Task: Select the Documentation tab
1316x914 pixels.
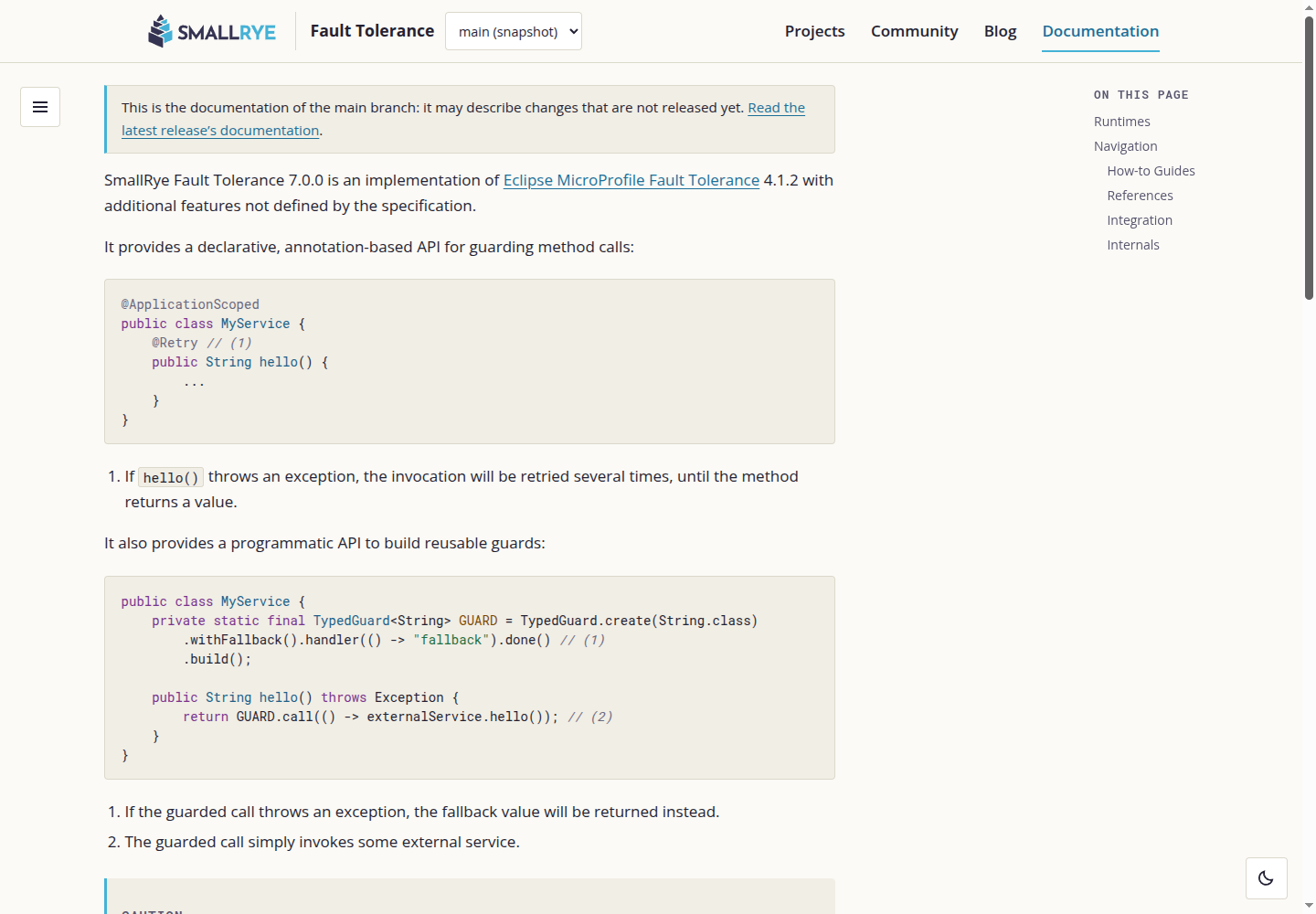Action: click(x=1100, y=31)
